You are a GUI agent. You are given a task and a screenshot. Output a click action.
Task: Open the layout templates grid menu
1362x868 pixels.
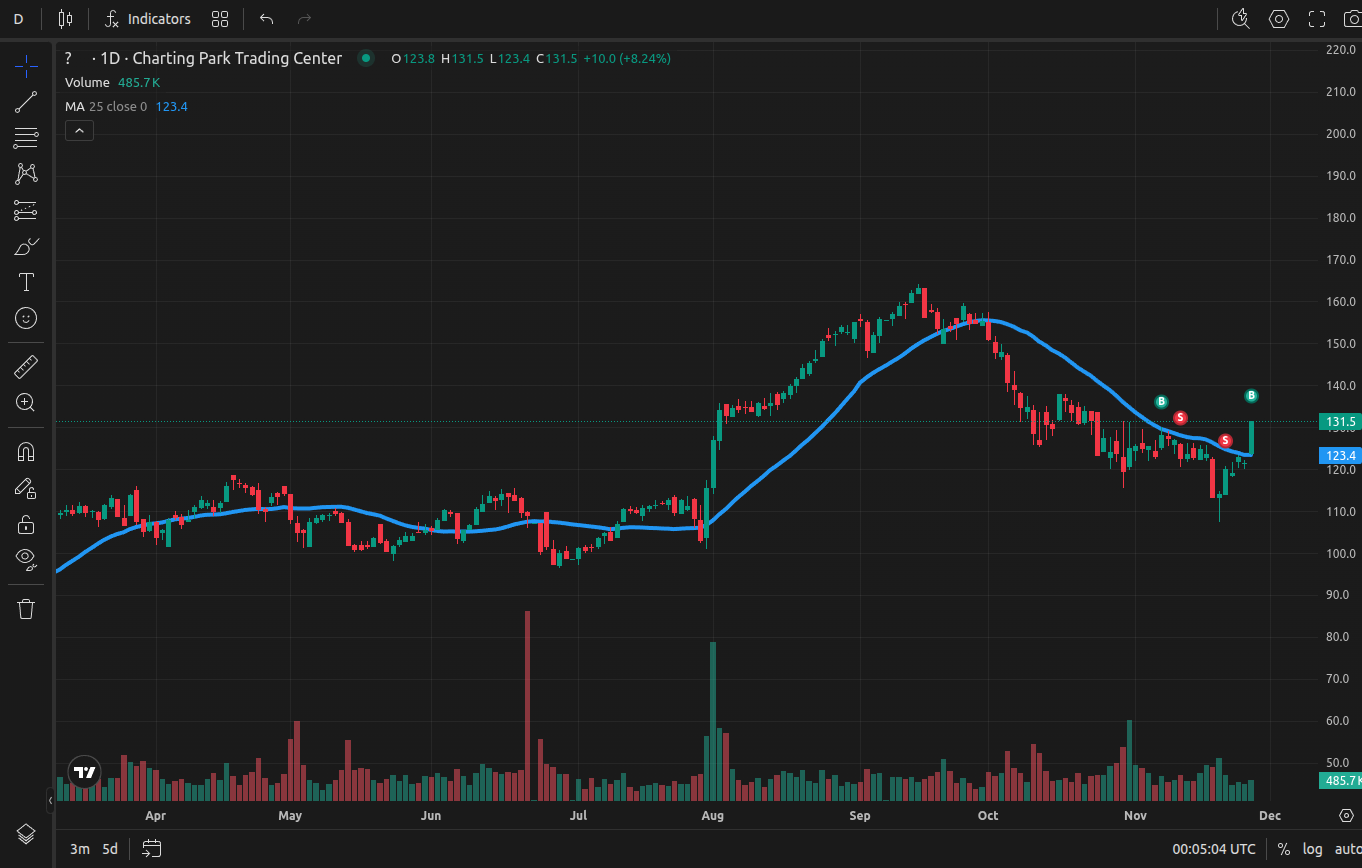tap(220, 19)
